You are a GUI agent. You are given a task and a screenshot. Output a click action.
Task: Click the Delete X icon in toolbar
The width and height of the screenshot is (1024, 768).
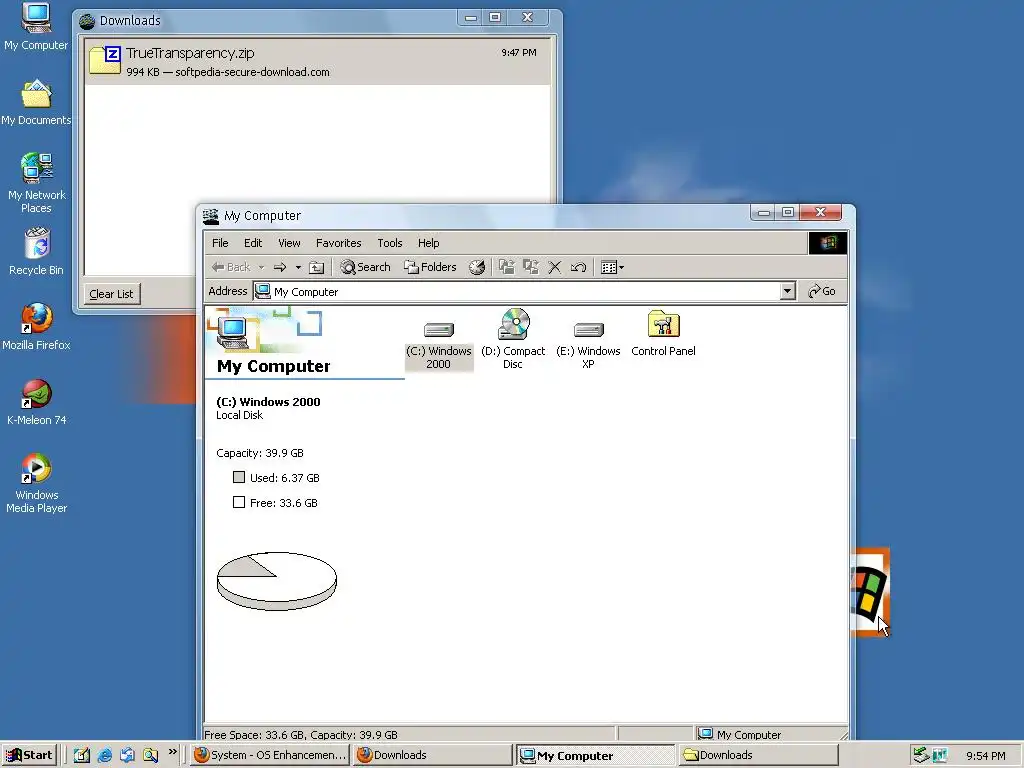[x=554, y=267]
